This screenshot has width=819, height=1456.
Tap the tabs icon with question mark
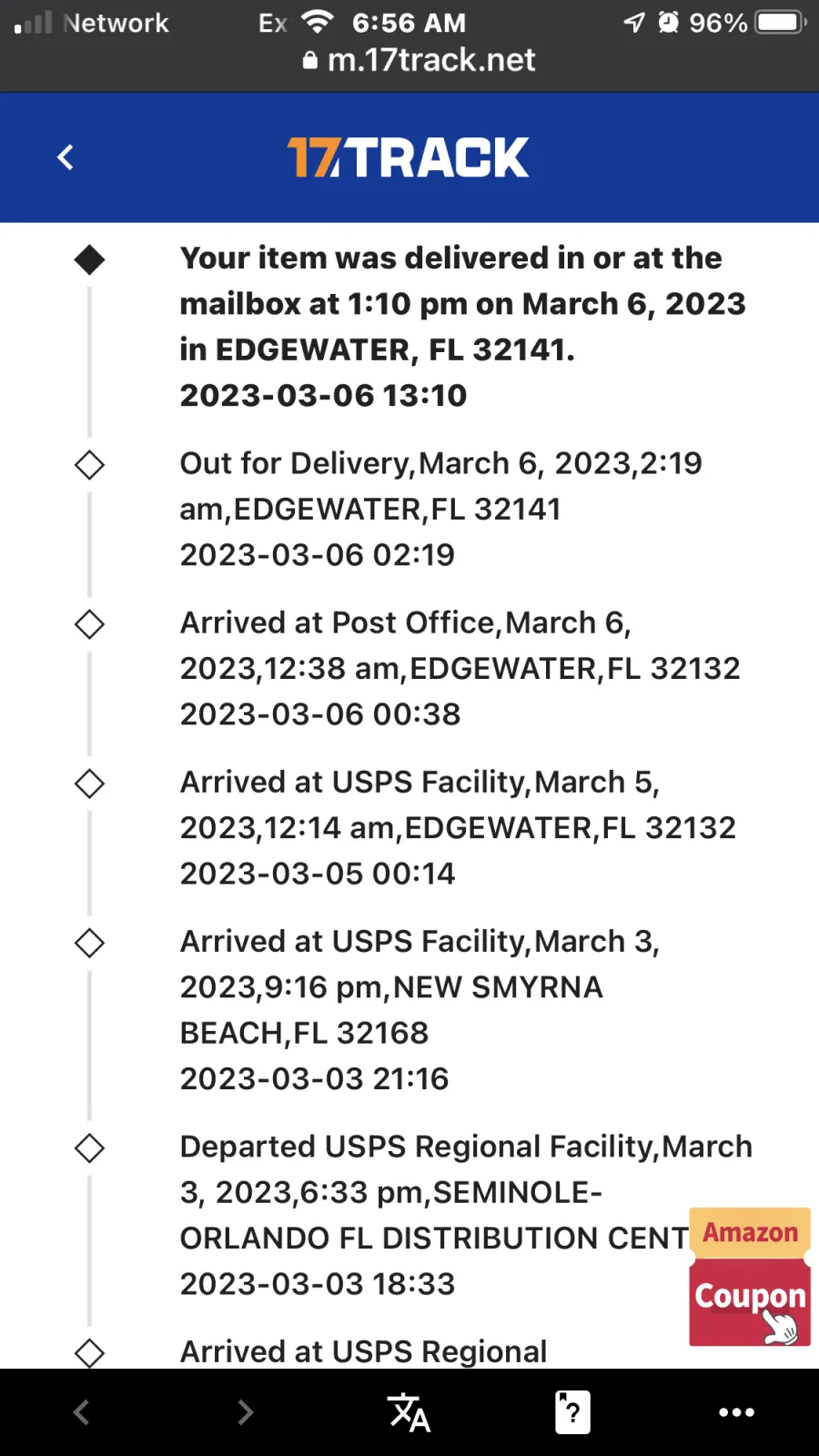point(572,1412)
